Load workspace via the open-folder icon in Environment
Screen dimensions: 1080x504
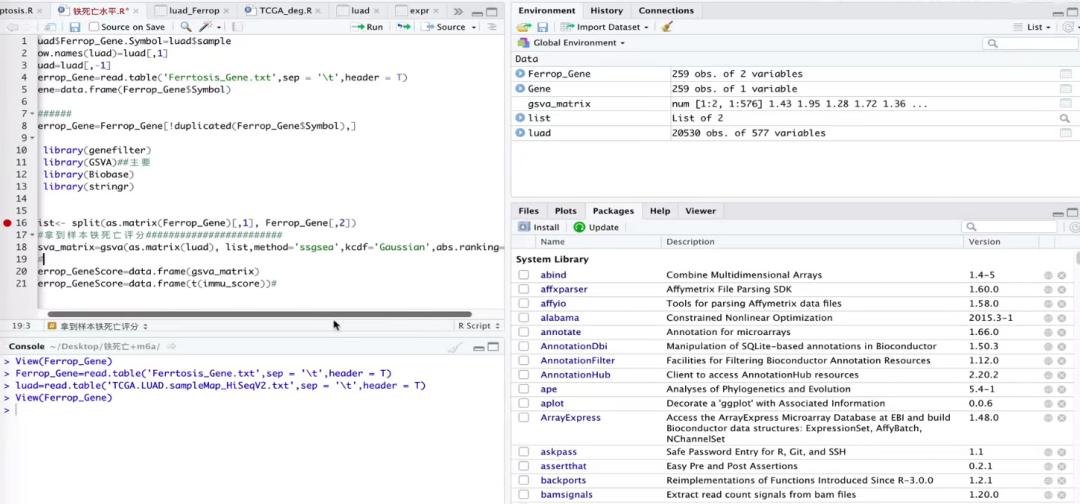click(x=524, y=27)
